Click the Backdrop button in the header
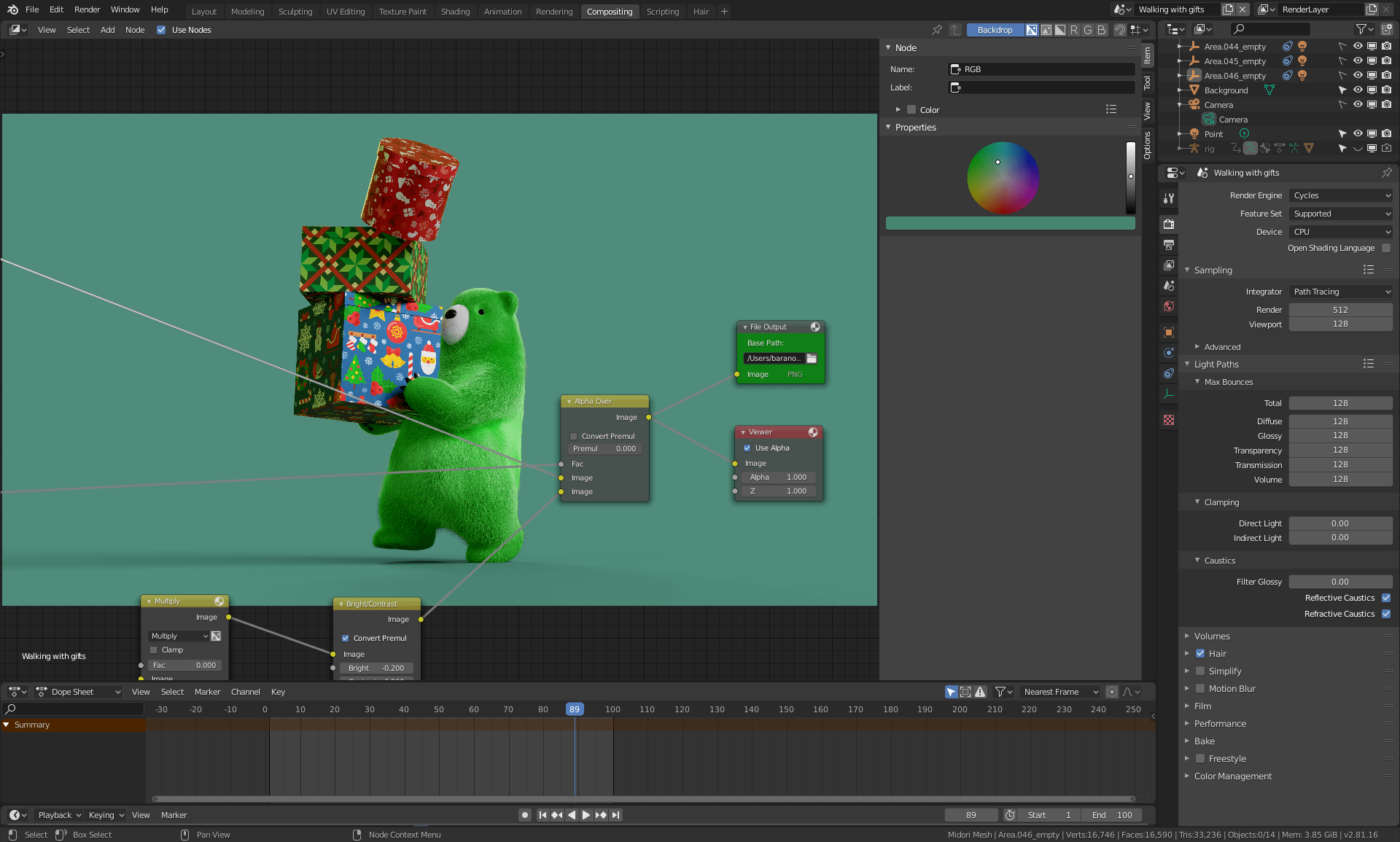The height and width of the screenshot is (842, 1400). click(995, 29)
